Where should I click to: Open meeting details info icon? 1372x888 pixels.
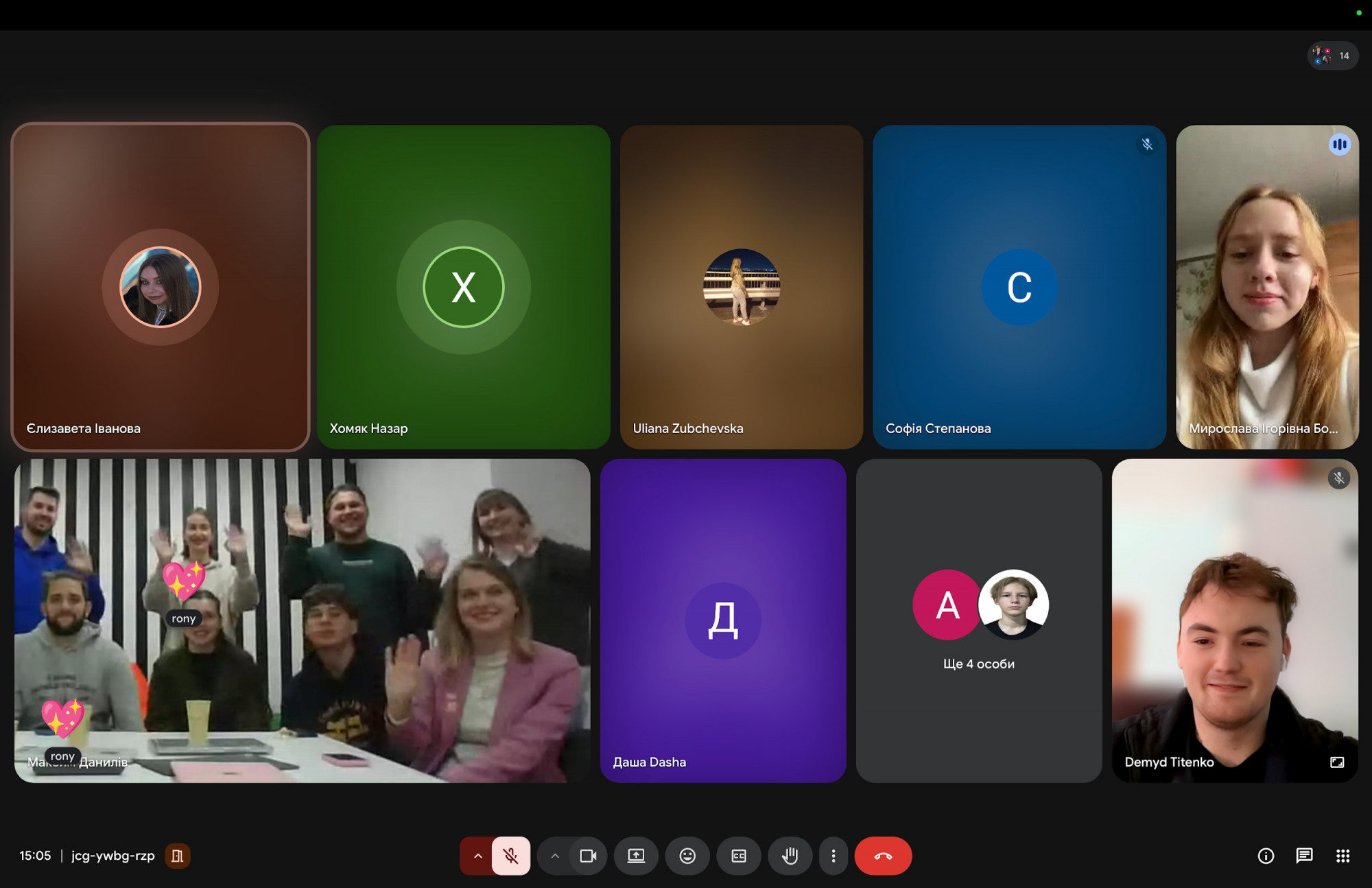pos(1266,856)
